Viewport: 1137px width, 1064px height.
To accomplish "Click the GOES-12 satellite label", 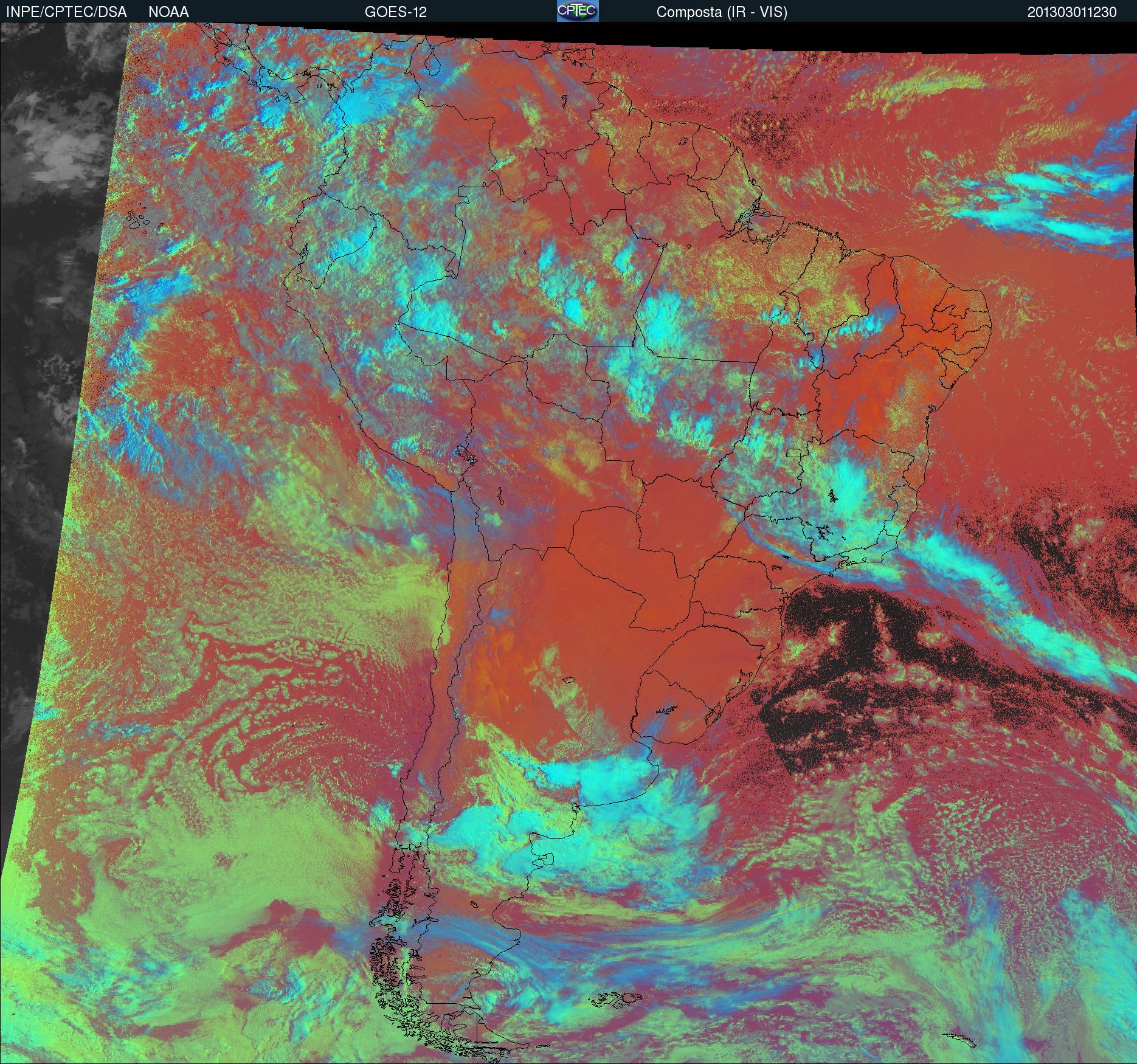I will pos(396,12).
